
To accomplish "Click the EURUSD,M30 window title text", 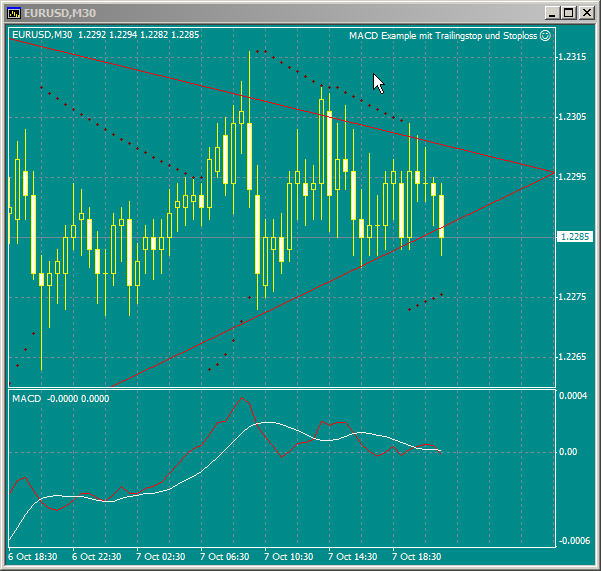I will (x=60, y=13).
